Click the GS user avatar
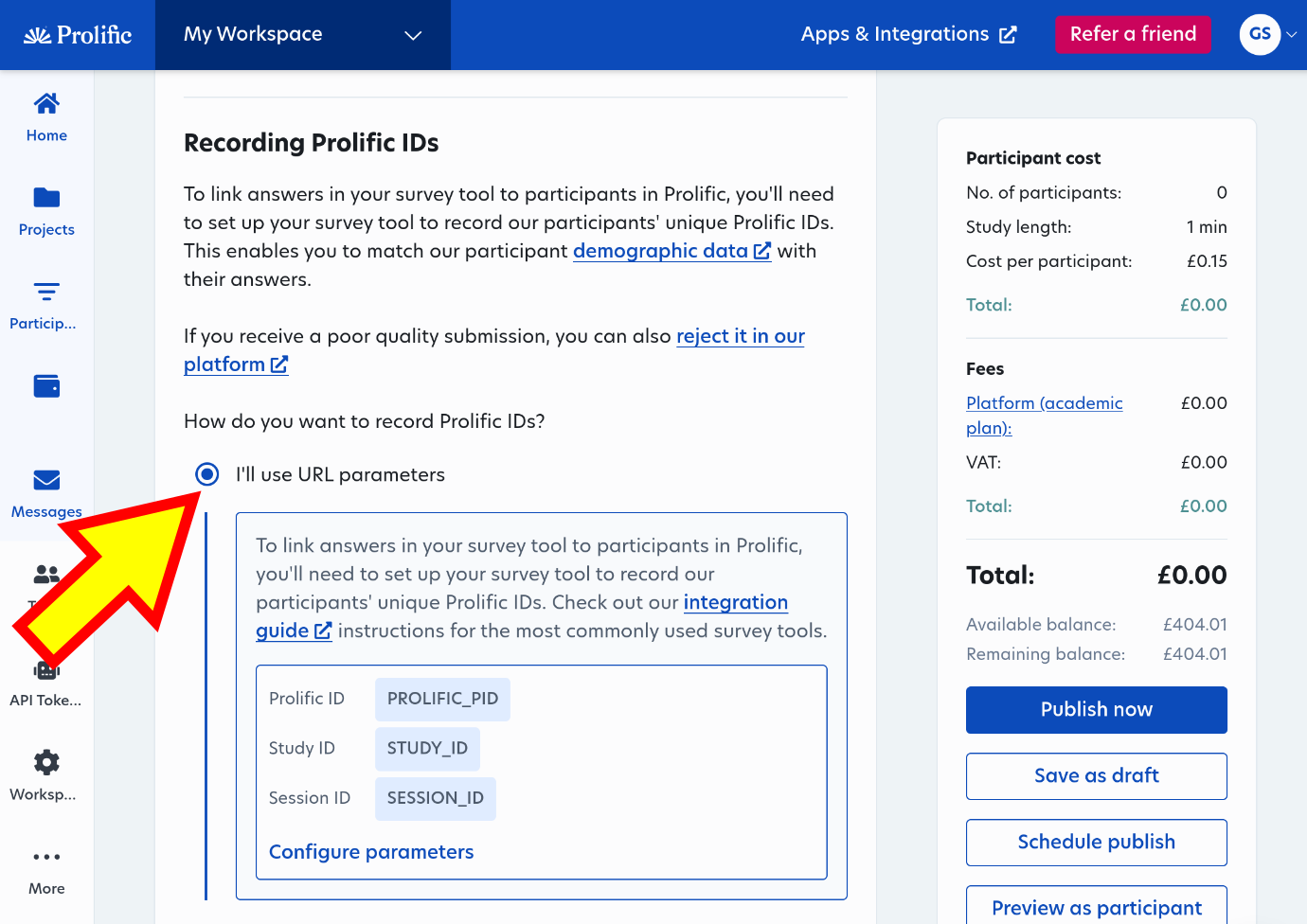Viewport: 1307px width, 924px height. 1260,35
